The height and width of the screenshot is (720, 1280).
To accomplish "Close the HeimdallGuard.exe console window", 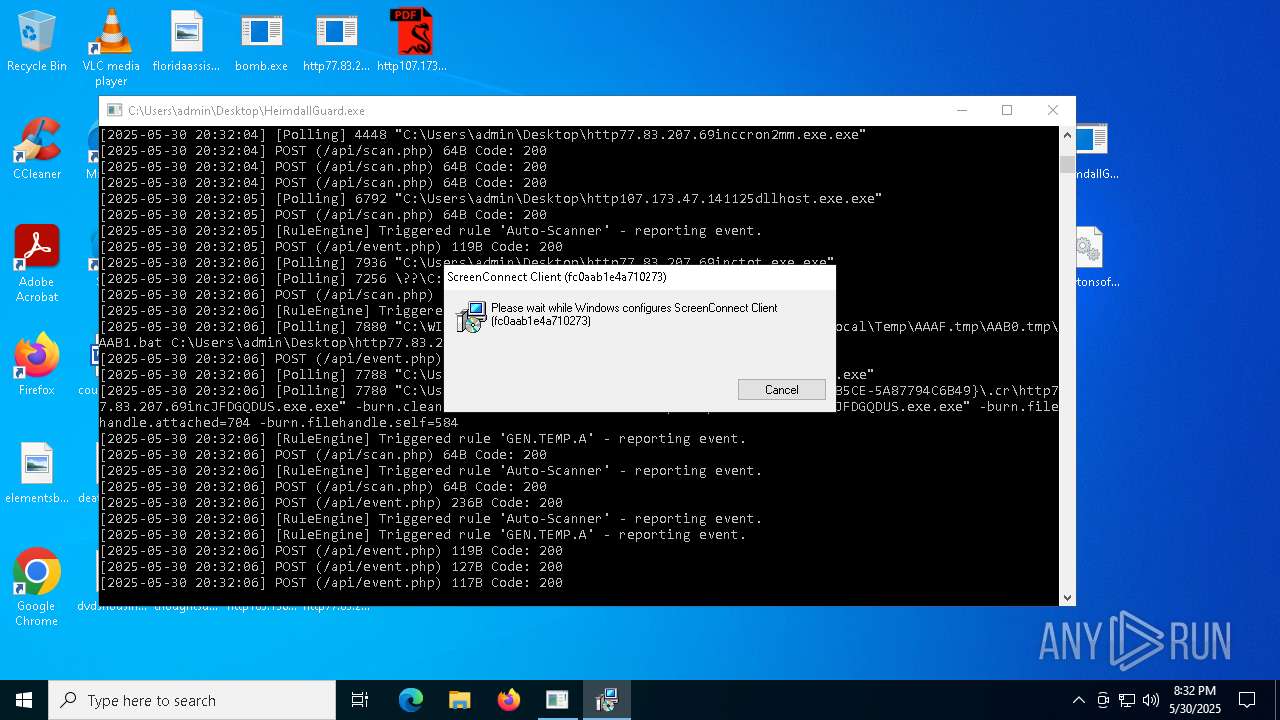I will pyautogui.click(x=1053, y=110).
